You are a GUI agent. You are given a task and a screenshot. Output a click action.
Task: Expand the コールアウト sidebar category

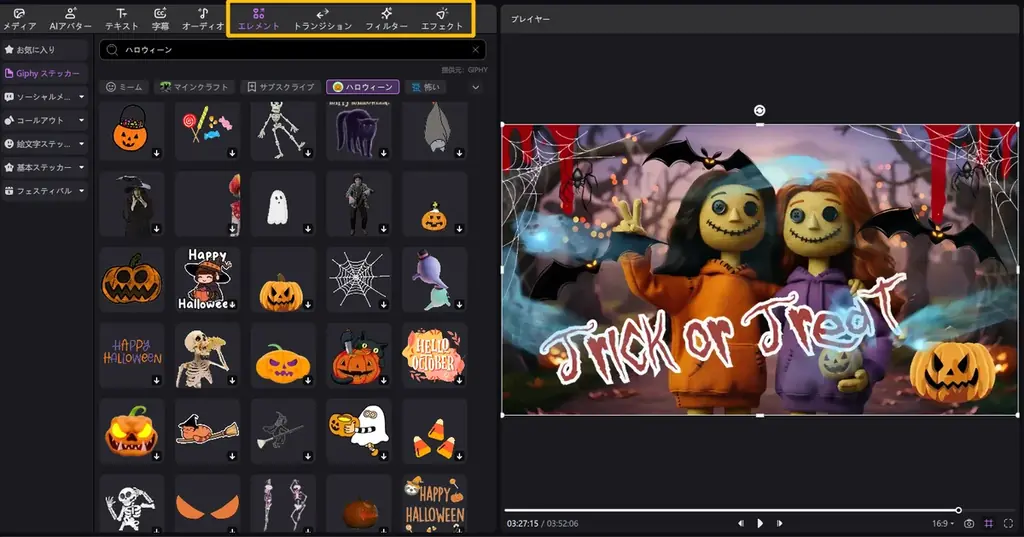tap(45, 120)
